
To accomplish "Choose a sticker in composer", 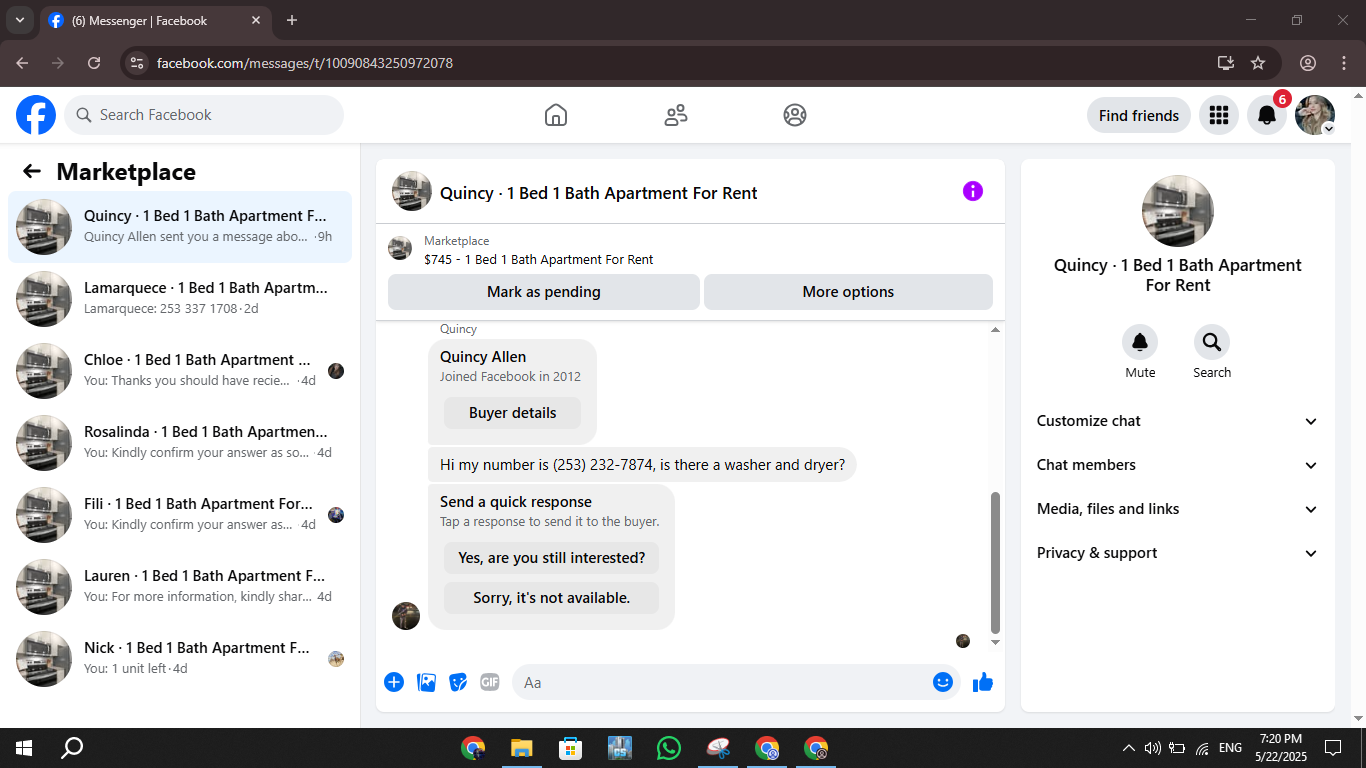I will 458,682.
